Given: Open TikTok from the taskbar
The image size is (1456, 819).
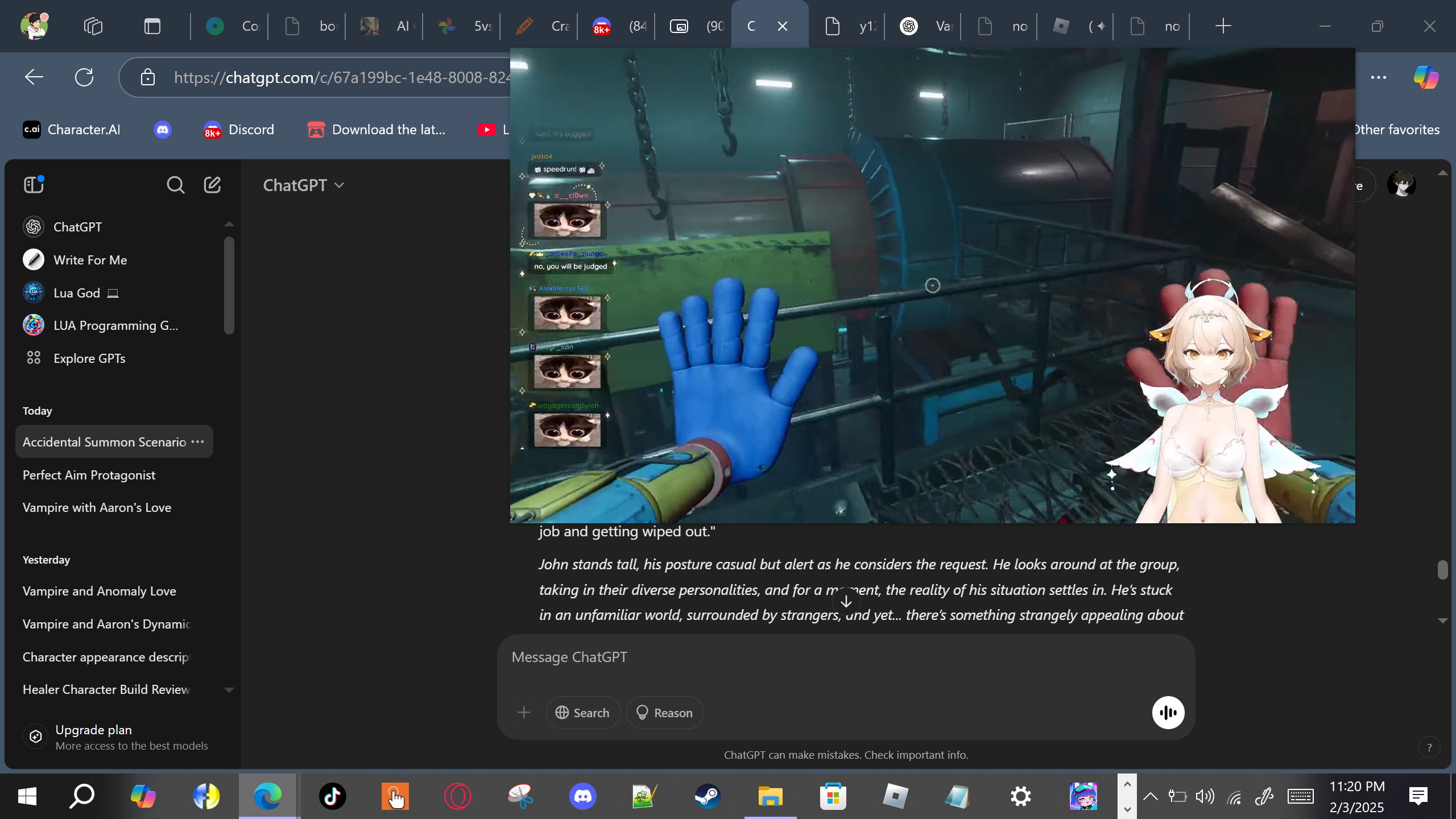Looking at the screenshot, I should (333, 796).
